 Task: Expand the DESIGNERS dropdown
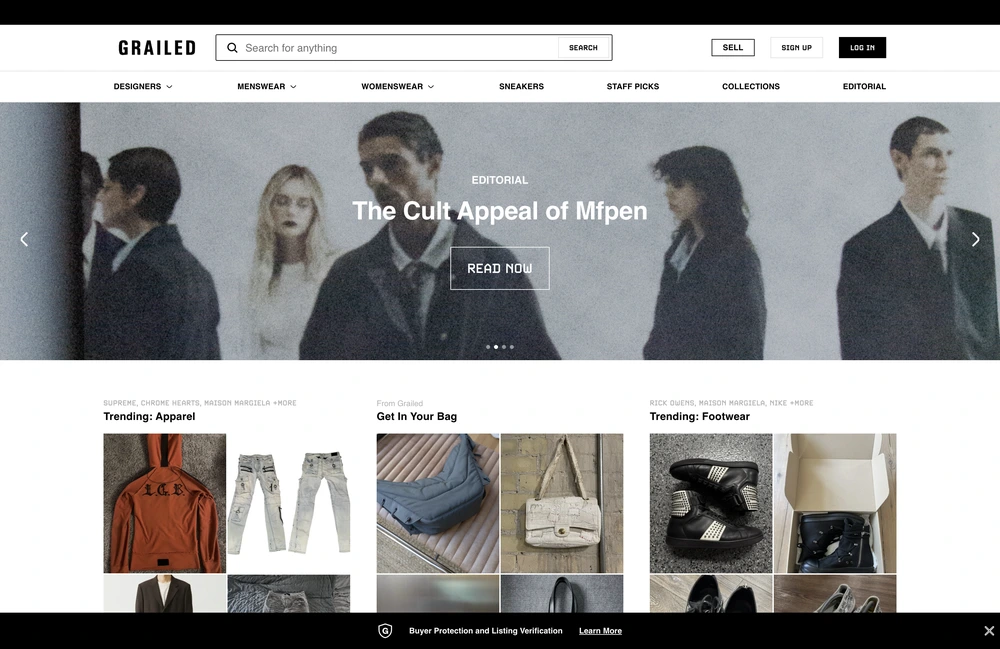142,86
